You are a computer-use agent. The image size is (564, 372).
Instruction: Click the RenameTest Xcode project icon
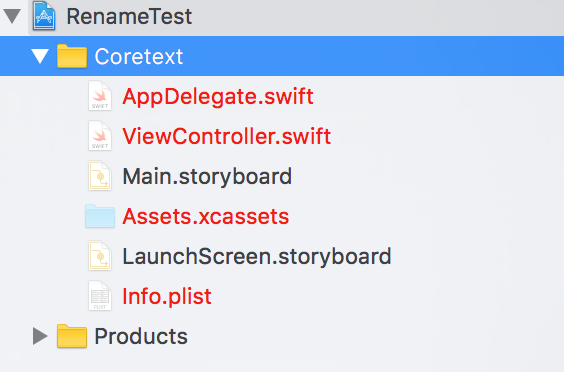coord(44,16)
